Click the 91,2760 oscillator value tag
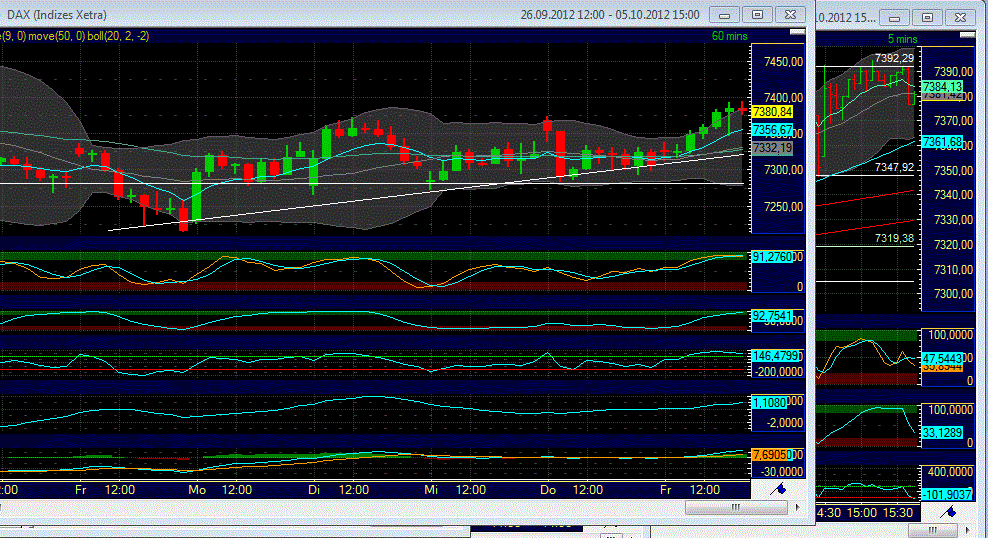 tap(772, 257)
